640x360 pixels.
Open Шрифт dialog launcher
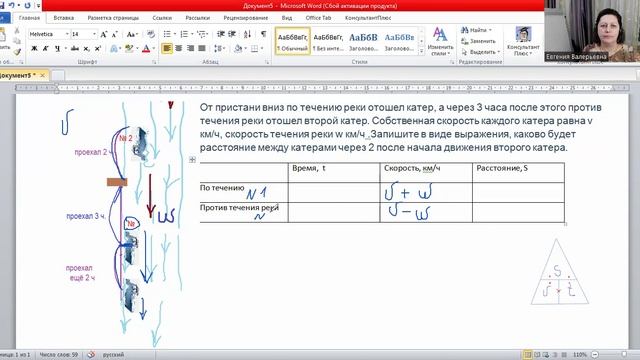154,62
